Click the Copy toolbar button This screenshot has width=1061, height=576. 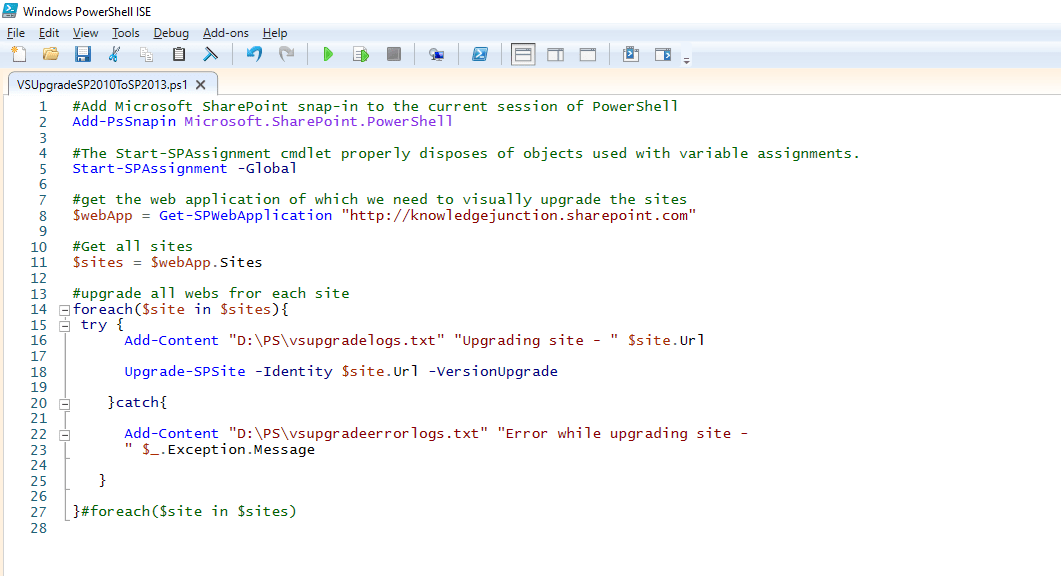pyautogui.click(x=146, y=54)
